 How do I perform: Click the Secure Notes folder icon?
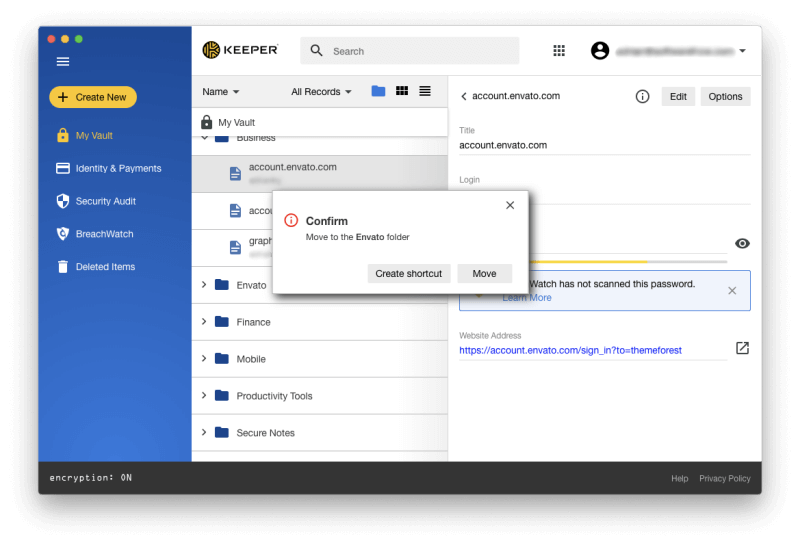click(221, 432)
